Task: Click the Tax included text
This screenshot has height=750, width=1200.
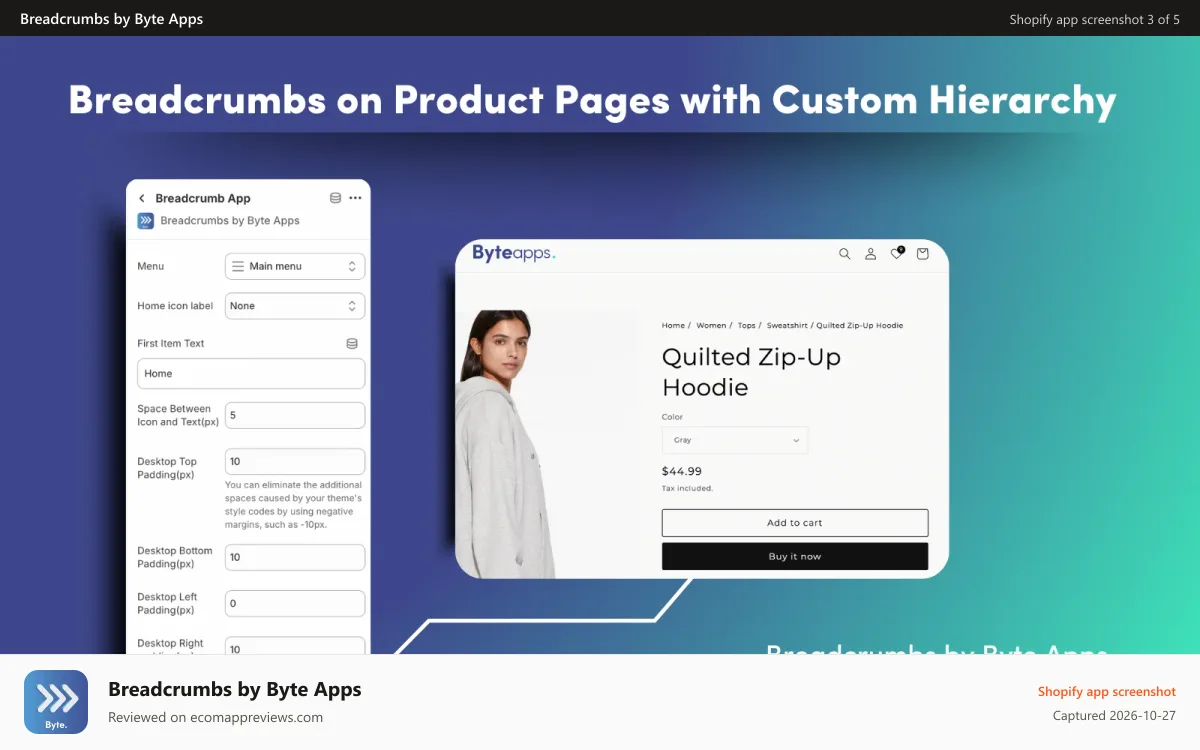Action: click(x=687, y=488)
